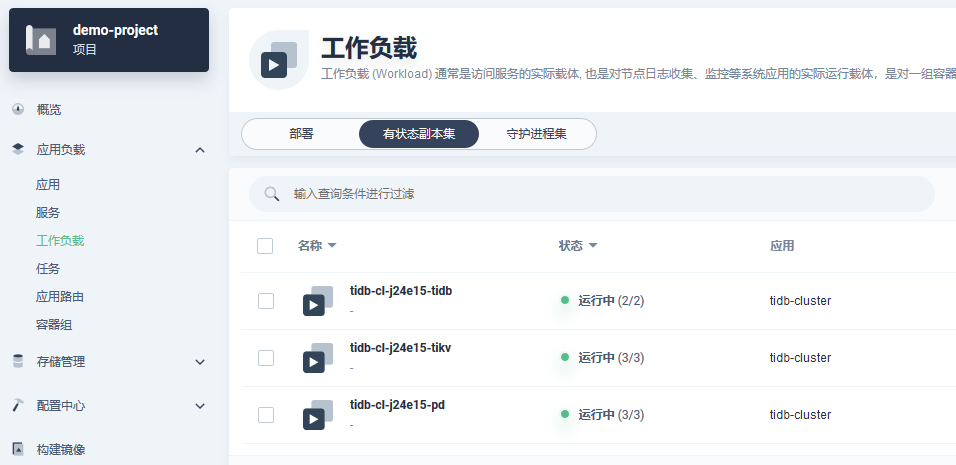This screenshot has width=956, height=465.
Task: Click the 配置中心 hammer icon
Action: (x=18, y=405)
